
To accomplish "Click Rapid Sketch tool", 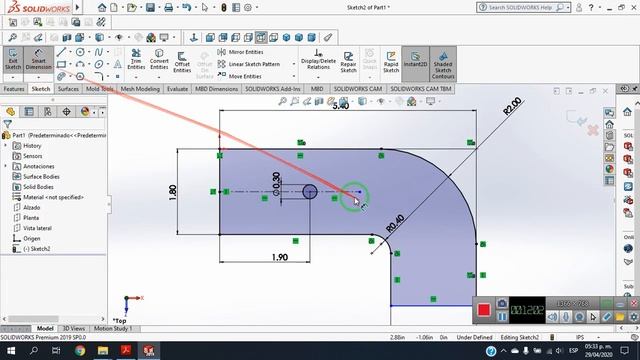I will pos(391,62).
